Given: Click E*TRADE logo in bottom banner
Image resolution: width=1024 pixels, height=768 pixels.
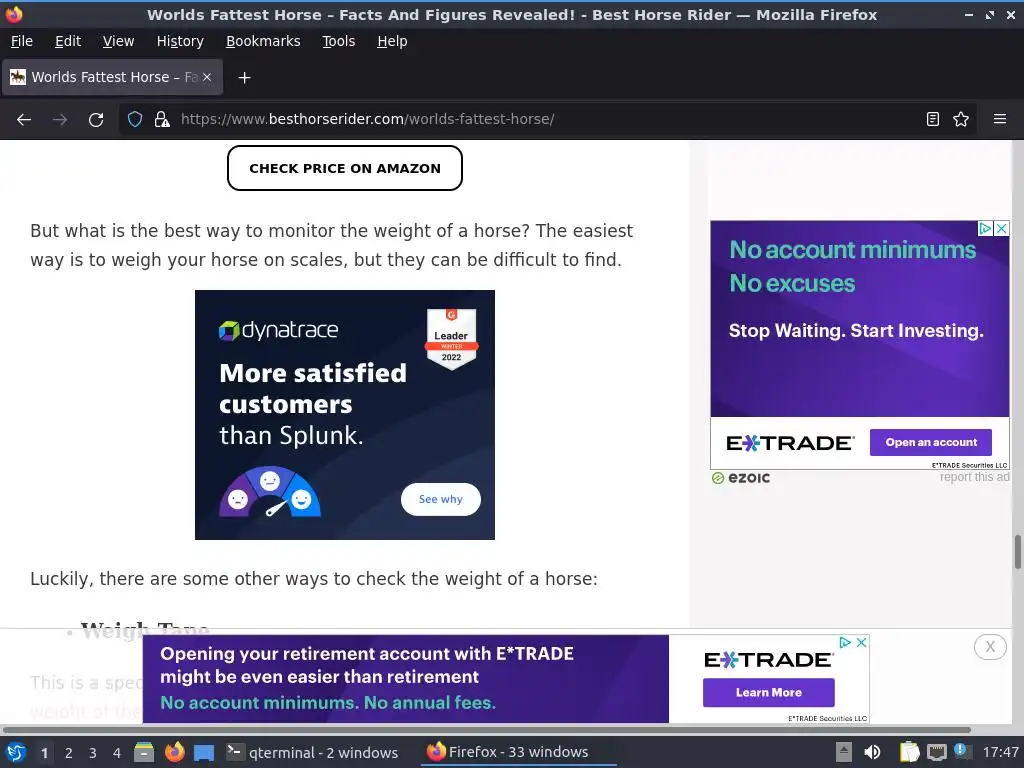Looking at the screenshot, I should (x=769, y=660).
